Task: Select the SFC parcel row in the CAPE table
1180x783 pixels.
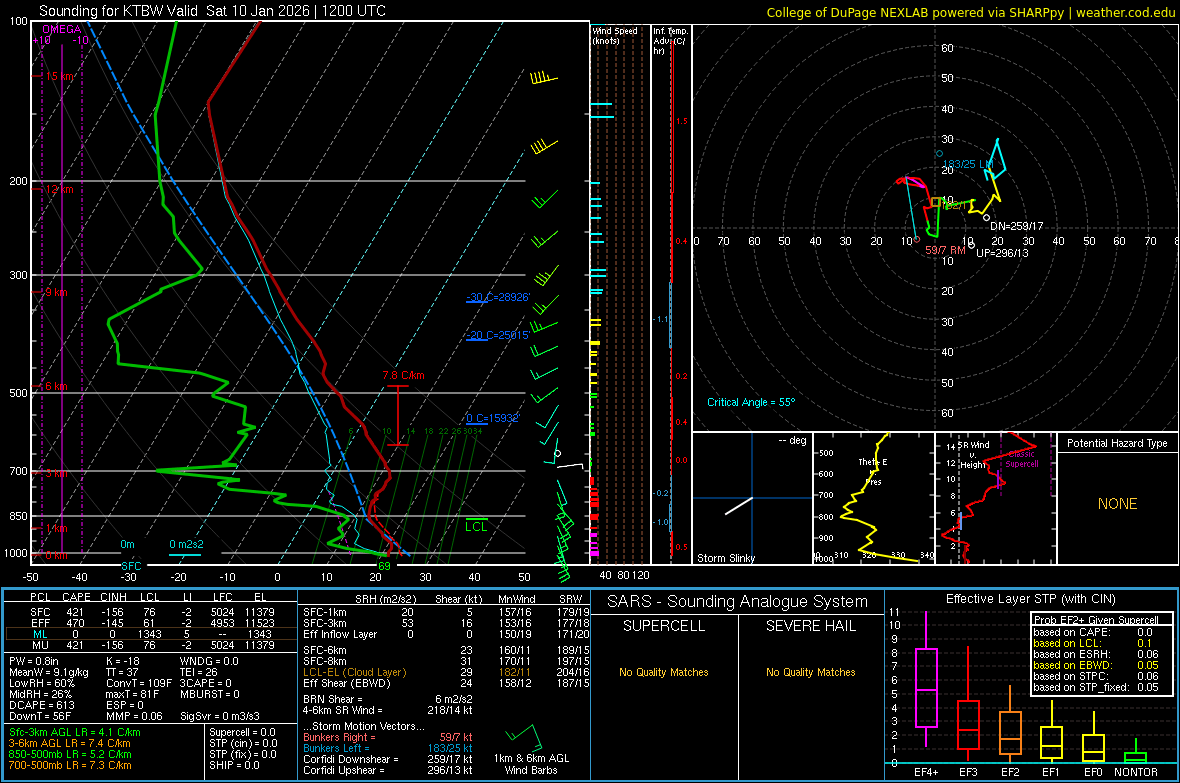Action: click(151, 612)
